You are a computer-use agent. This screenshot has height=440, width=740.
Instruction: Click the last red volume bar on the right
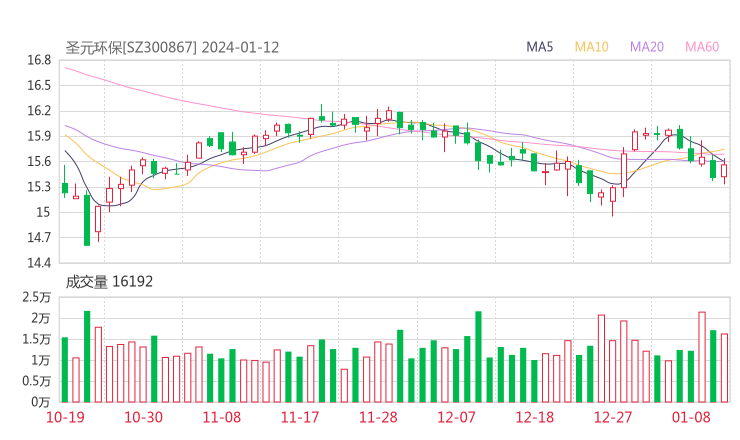click(724, 368)
